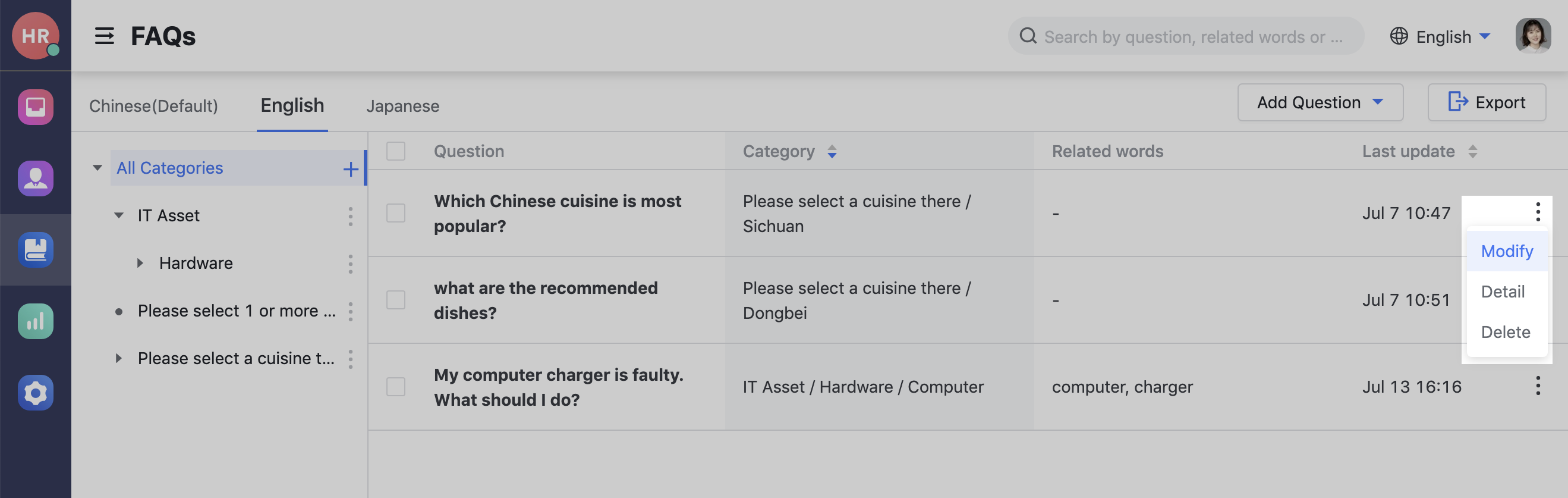Image resolution: width=1568 pixels, height=498 pixels.
Task: Open the purple contacts sidebar icon
Action: coord(35,178)
